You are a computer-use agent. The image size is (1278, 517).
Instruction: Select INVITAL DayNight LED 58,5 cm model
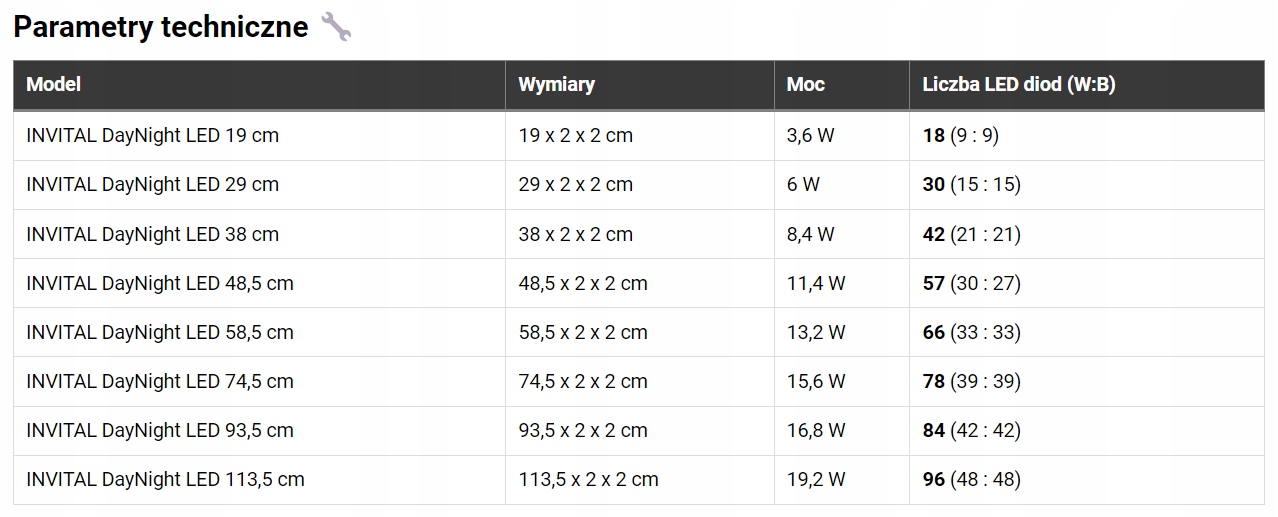(x=160, y=332)
